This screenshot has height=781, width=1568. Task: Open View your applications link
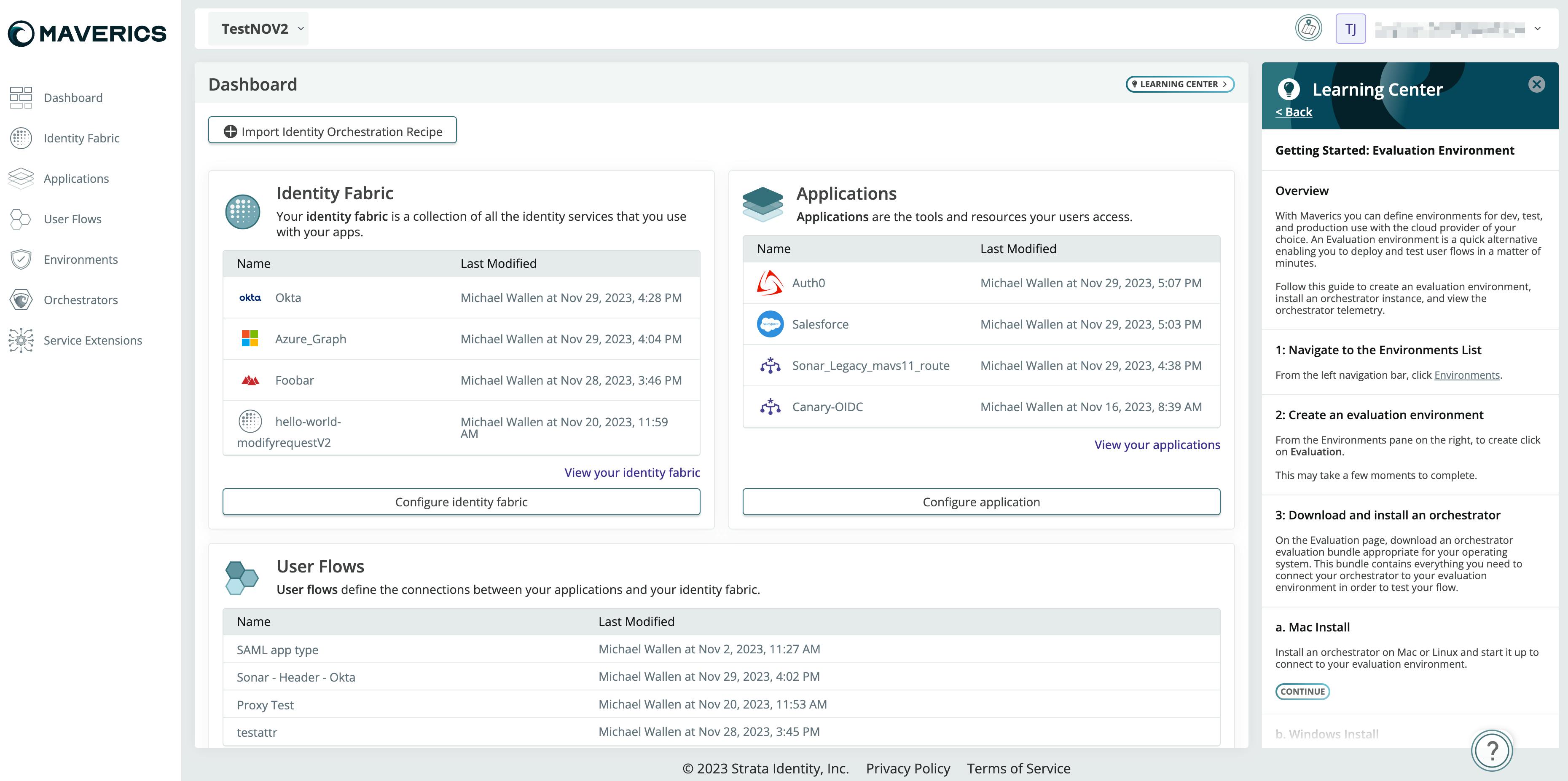click(1157, 445)
